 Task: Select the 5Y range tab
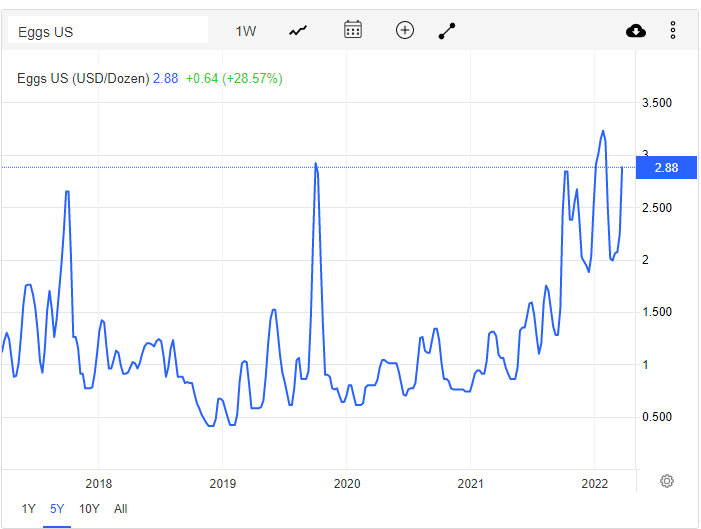coord(57,509)
